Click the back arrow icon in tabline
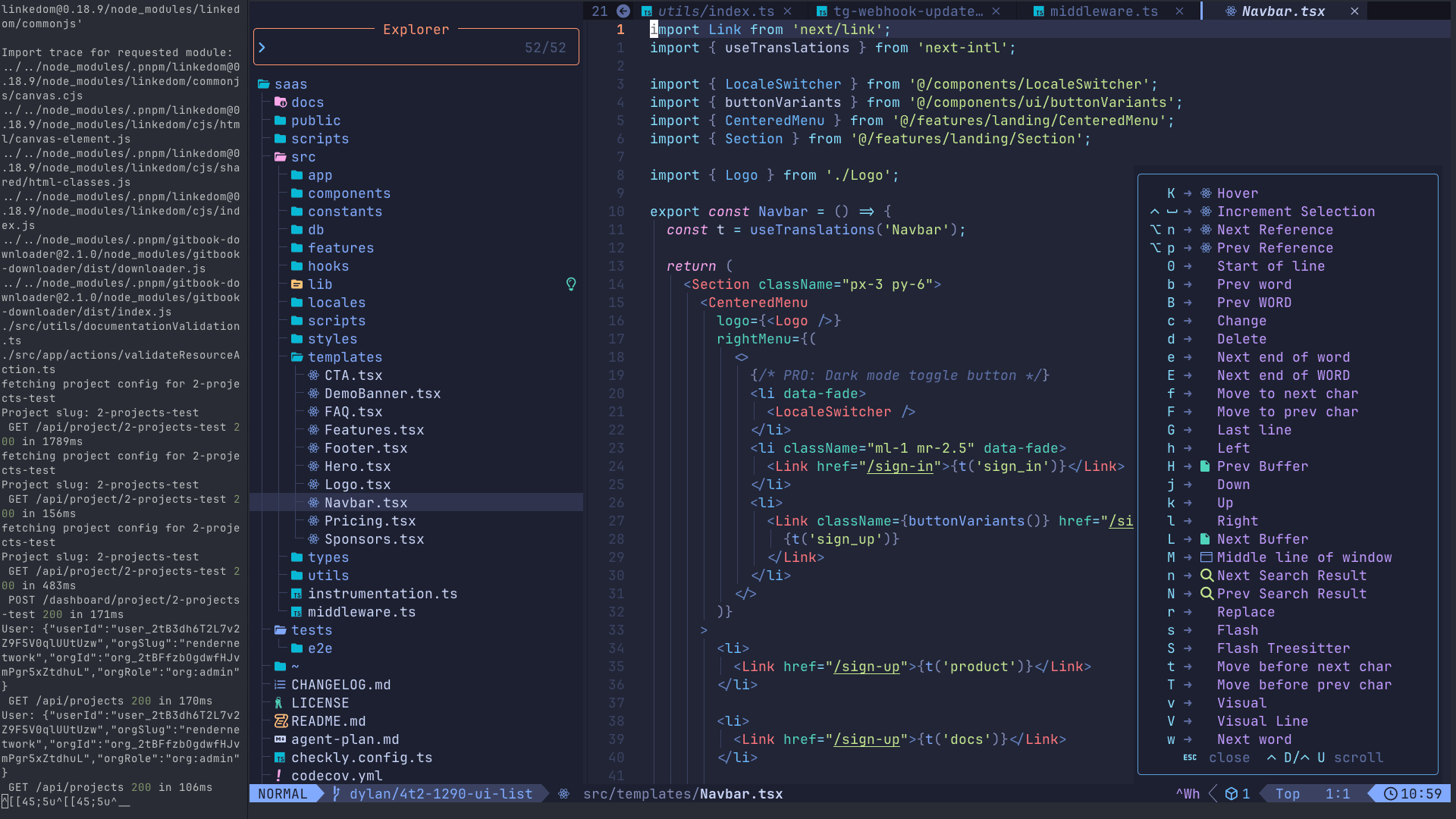The width and height of the screenshot is (1456, 819). pyautogui.click(x=623, y=11)
